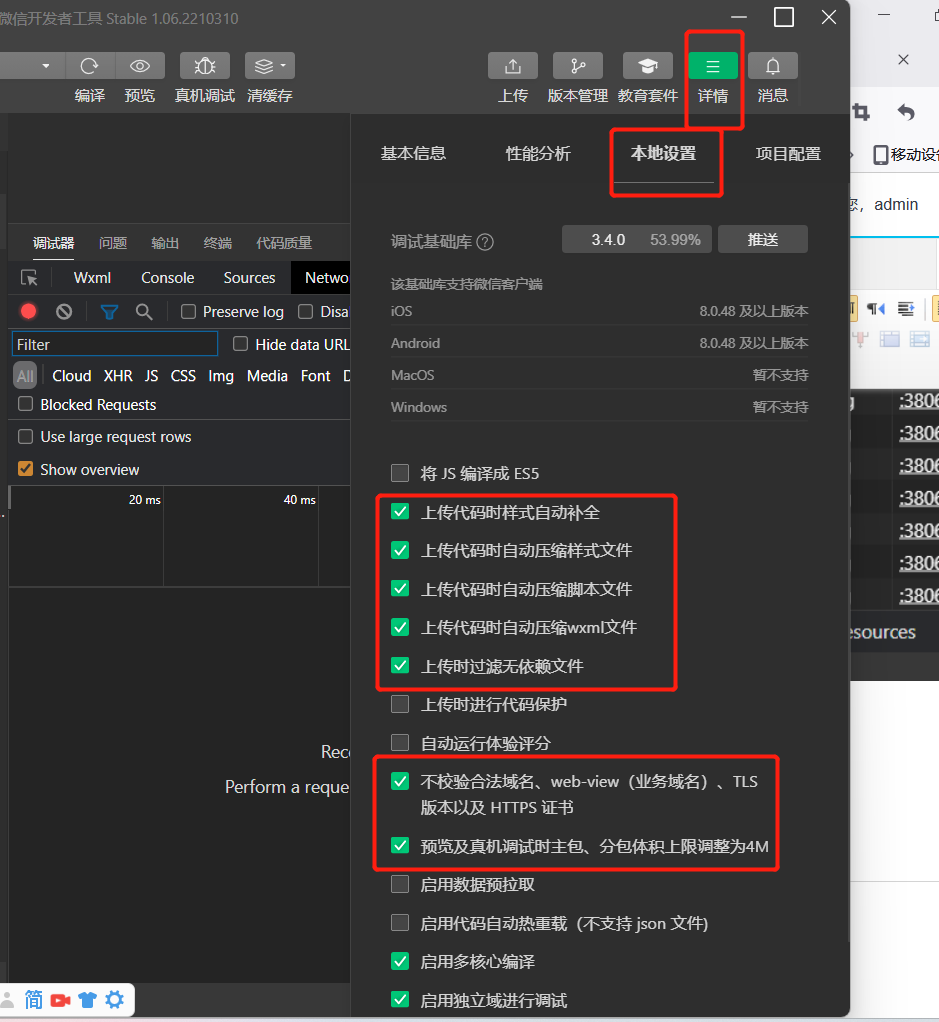Check Use large request rows
939x1022 pixels.
[25, 436]
